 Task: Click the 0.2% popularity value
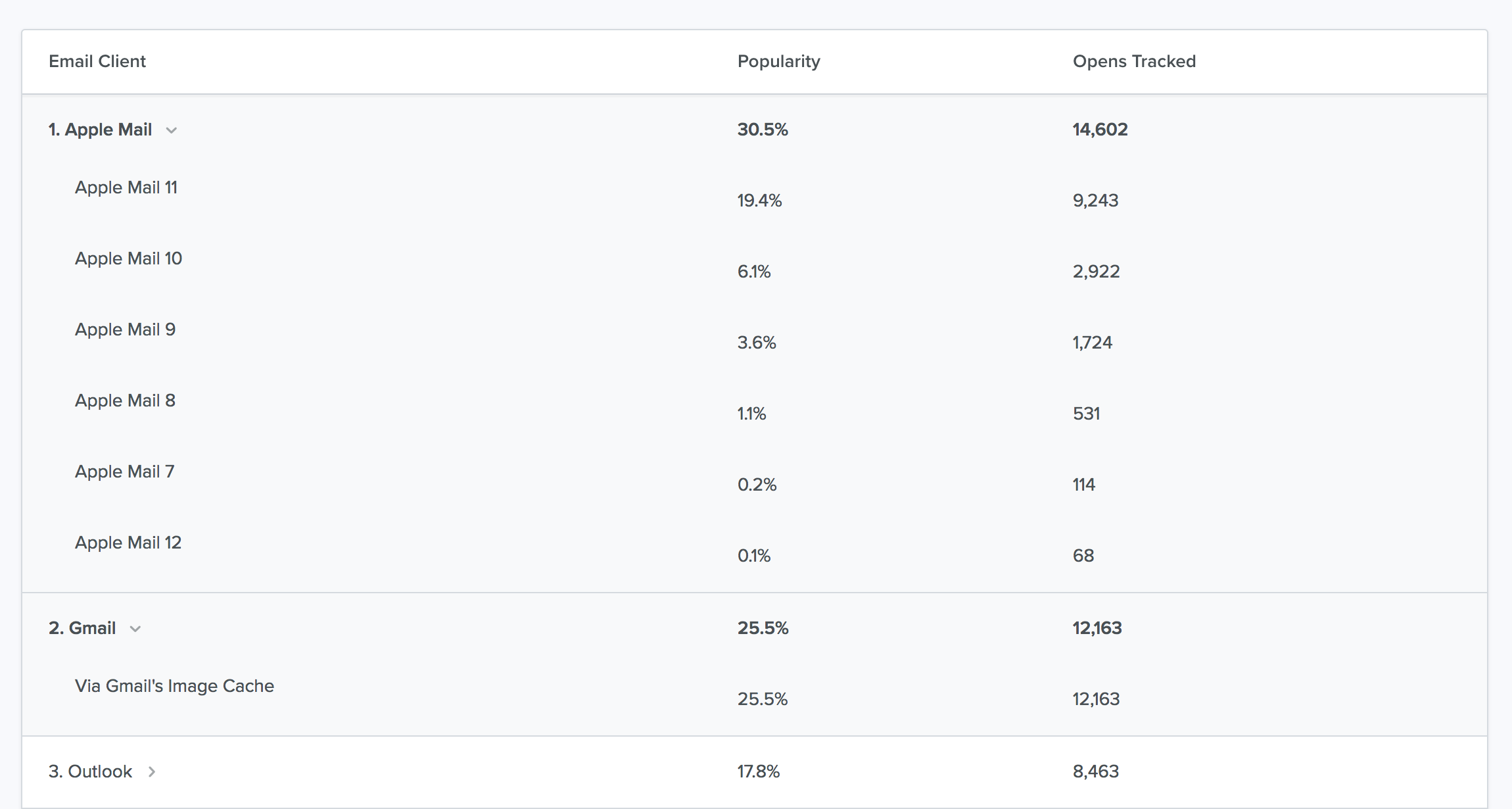[757, 485]
